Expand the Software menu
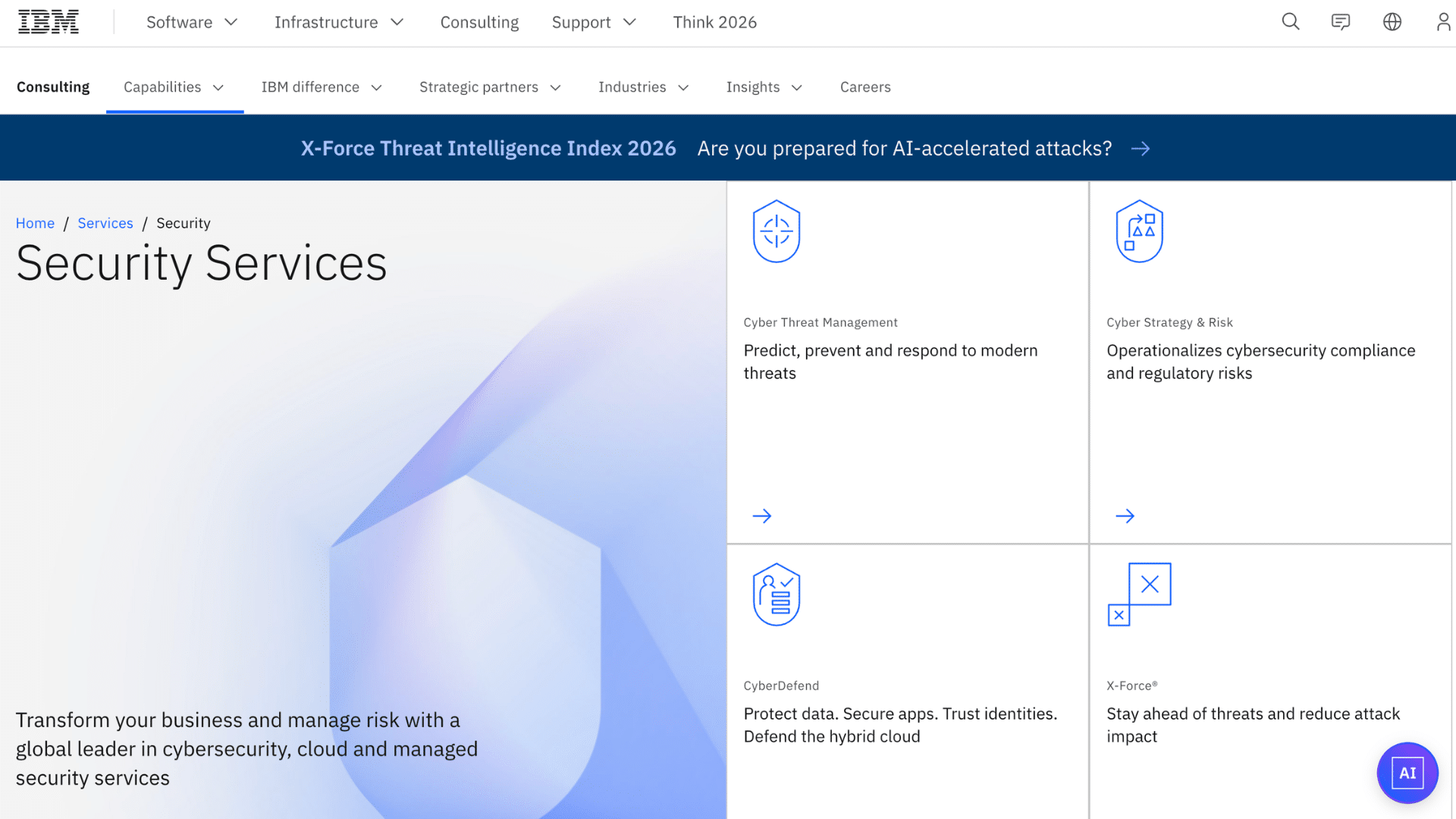Image resolution: width=1456 pixels, height=819 pixels. coord(192,23)
